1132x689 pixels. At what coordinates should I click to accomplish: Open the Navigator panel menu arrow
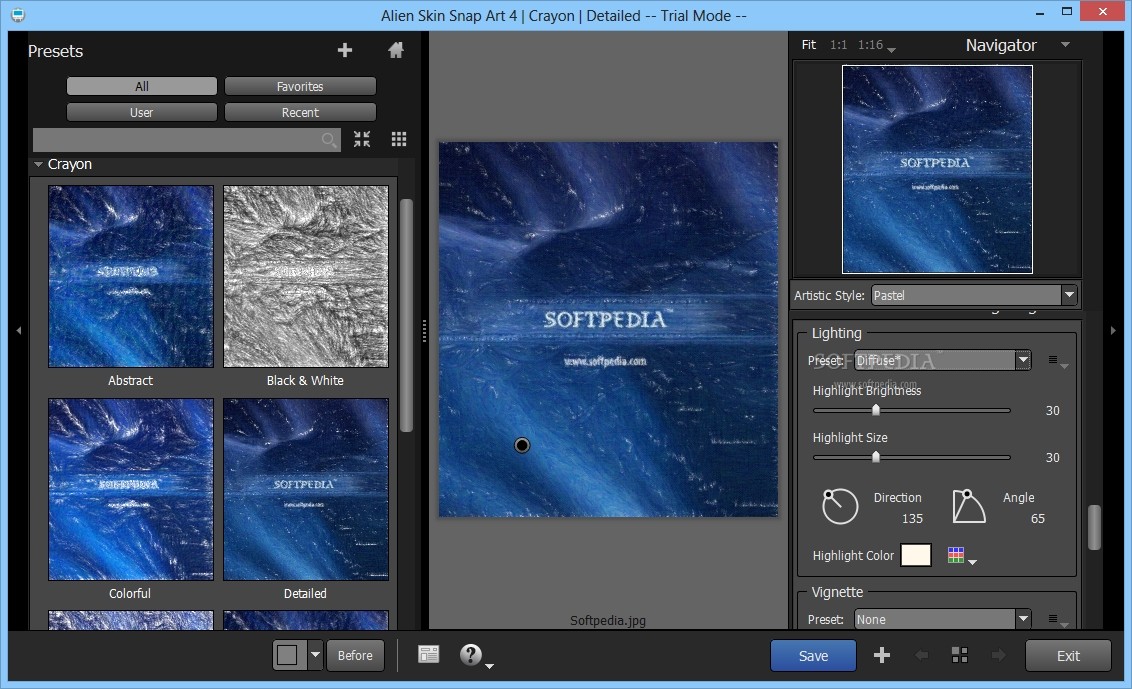pos(1065,45)
